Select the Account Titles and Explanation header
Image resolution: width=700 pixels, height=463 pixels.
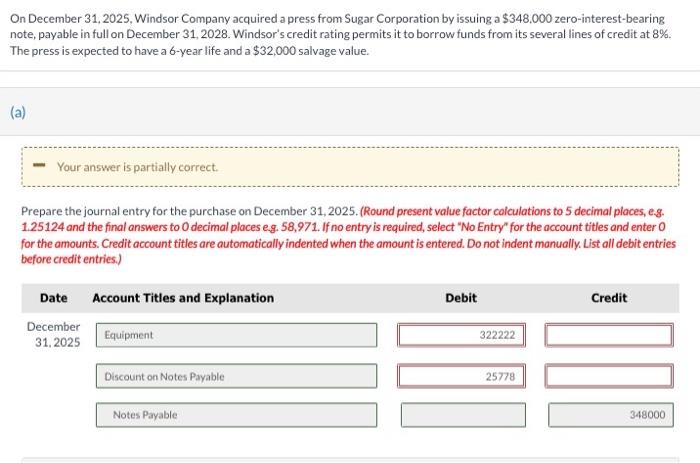183,298
